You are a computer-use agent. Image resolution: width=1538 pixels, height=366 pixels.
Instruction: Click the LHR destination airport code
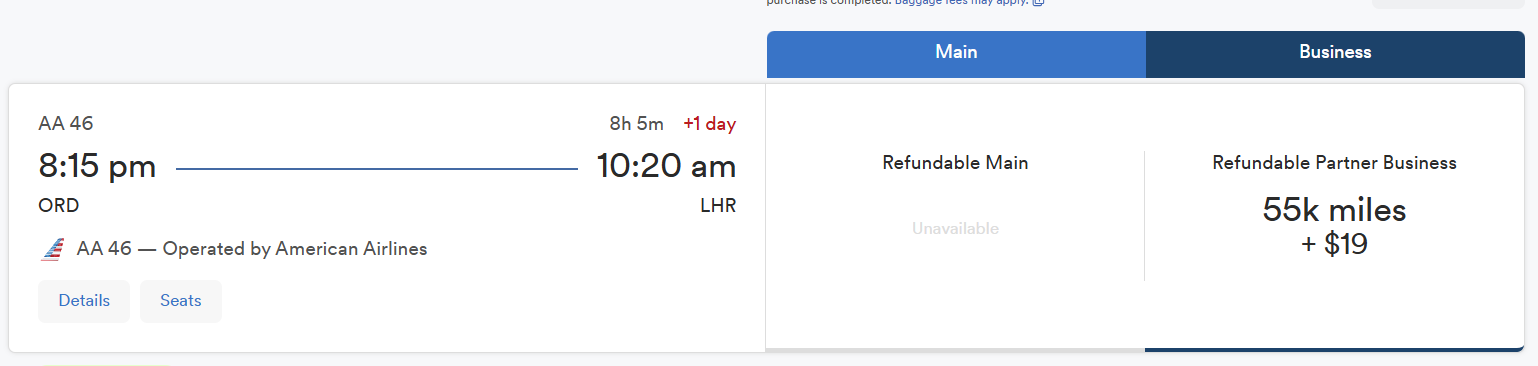(x=718, y=206)
